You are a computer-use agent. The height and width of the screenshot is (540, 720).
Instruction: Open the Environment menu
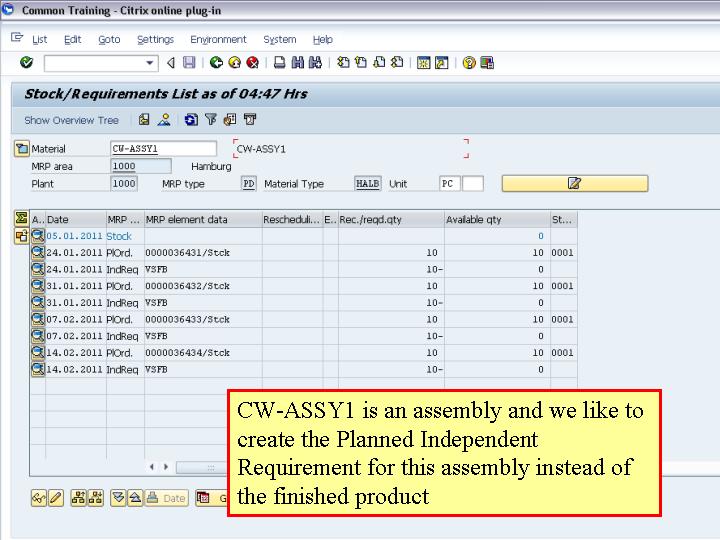point(218,39)
